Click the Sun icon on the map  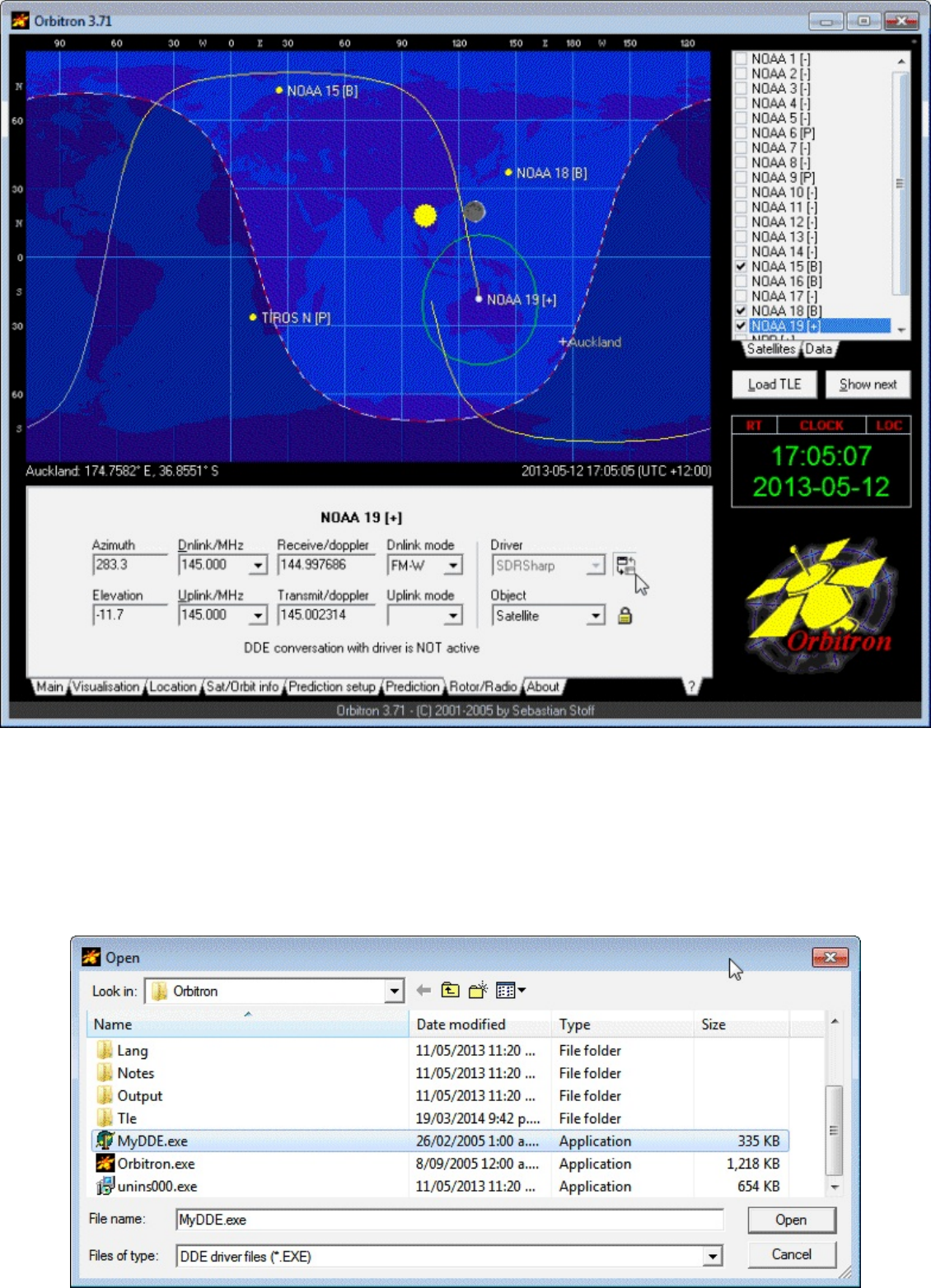(425, 216)
